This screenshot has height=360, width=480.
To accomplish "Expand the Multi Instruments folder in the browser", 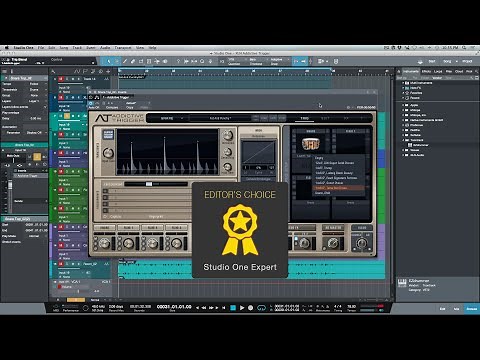I will click(x=403, y=83).
